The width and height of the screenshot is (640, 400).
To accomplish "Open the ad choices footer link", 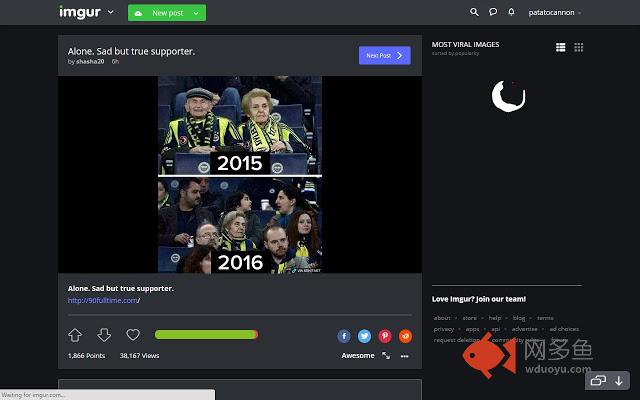I will (x=564, y=329).
